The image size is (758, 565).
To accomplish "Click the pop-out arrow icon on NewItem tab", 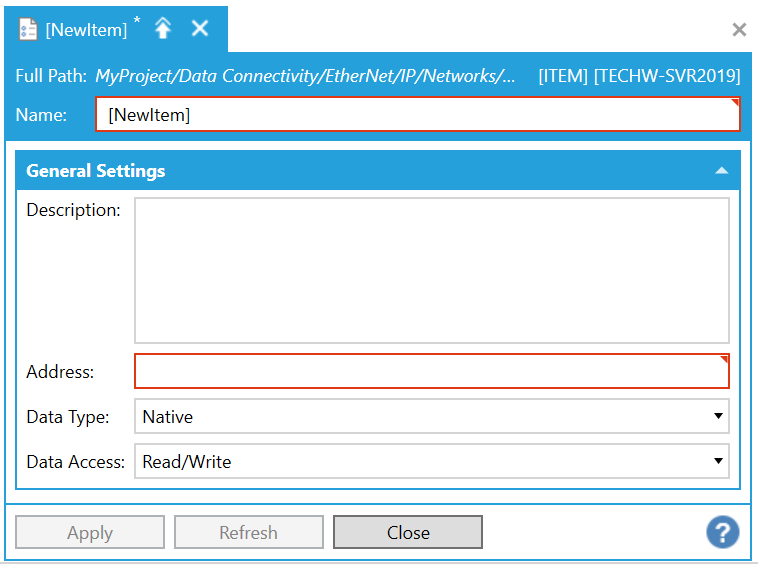I will (x=163, y=29).
